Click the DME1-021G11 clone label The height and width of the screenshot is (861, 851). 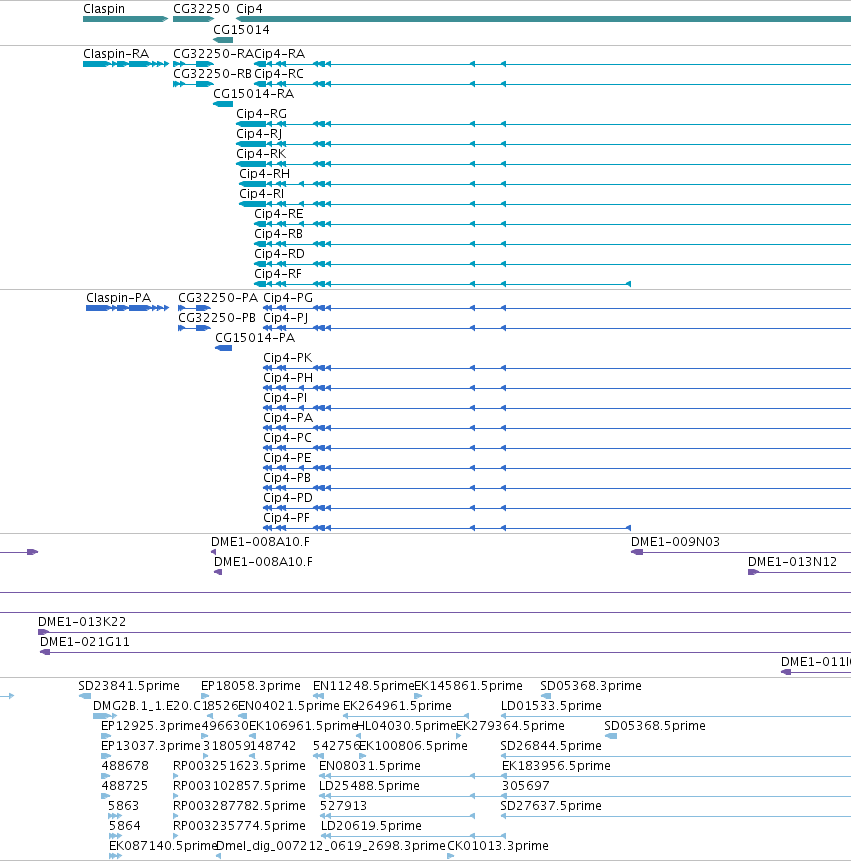pos(85,642)
